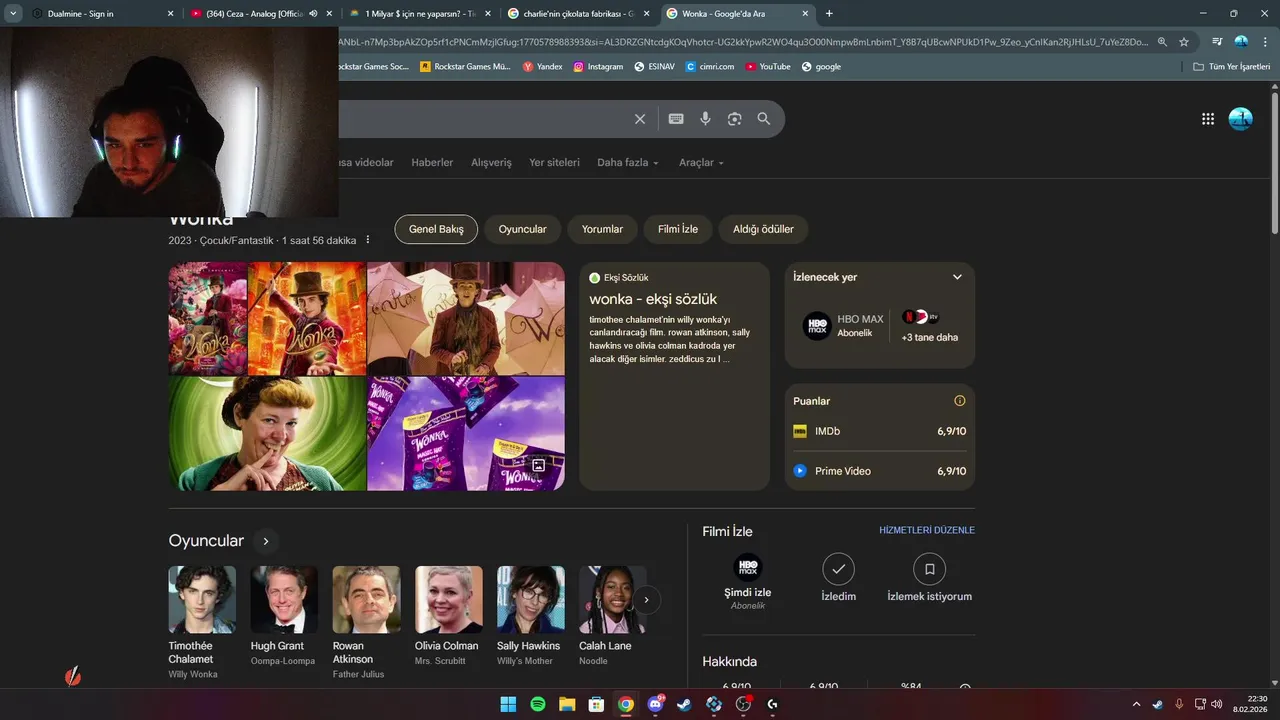
Task: Switch to charlie'nin çikolata fabrikası tab
Action: click(x=578, y=14)
